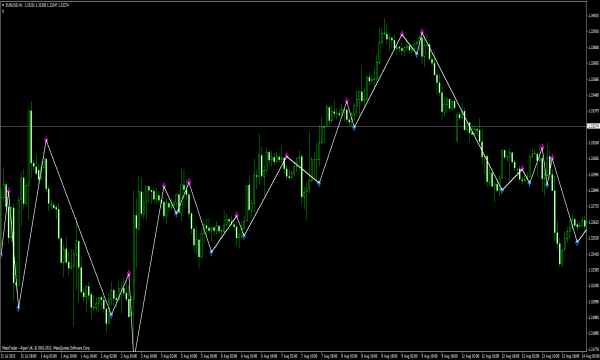Click the small arrow icon beside the symbol name

click(x=3, y=5)
